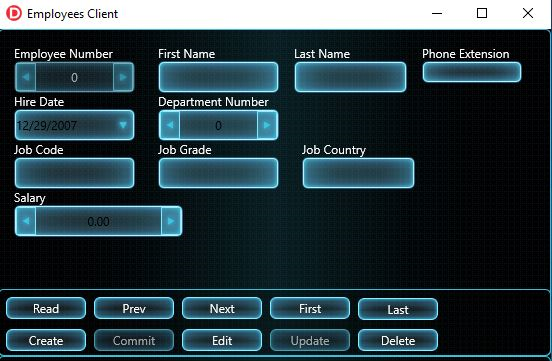The width and height of the screenshot is (552, 361).
Task: Click the Department Number value field
Action: (x=218, y=125)
